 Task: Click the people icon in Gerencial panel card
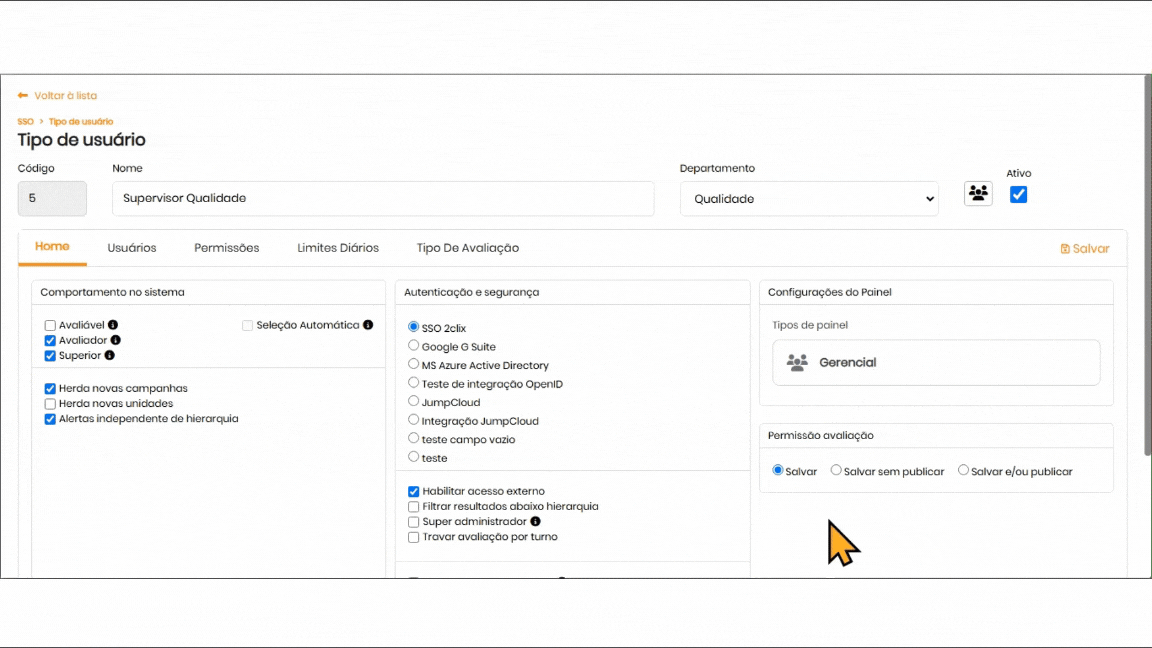(797, 363)
